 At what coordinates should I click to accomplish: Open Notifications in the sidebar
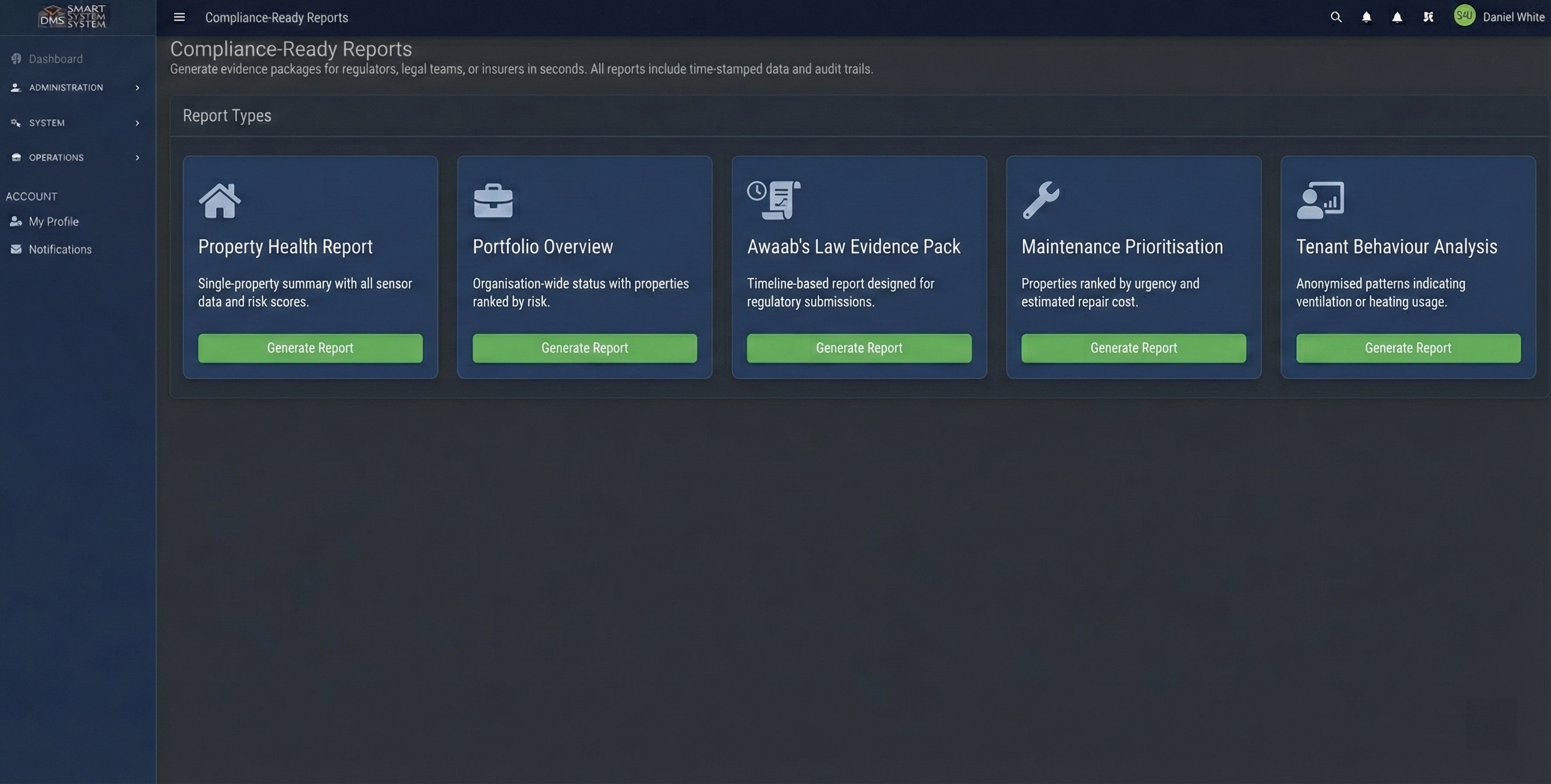[60, 249]
